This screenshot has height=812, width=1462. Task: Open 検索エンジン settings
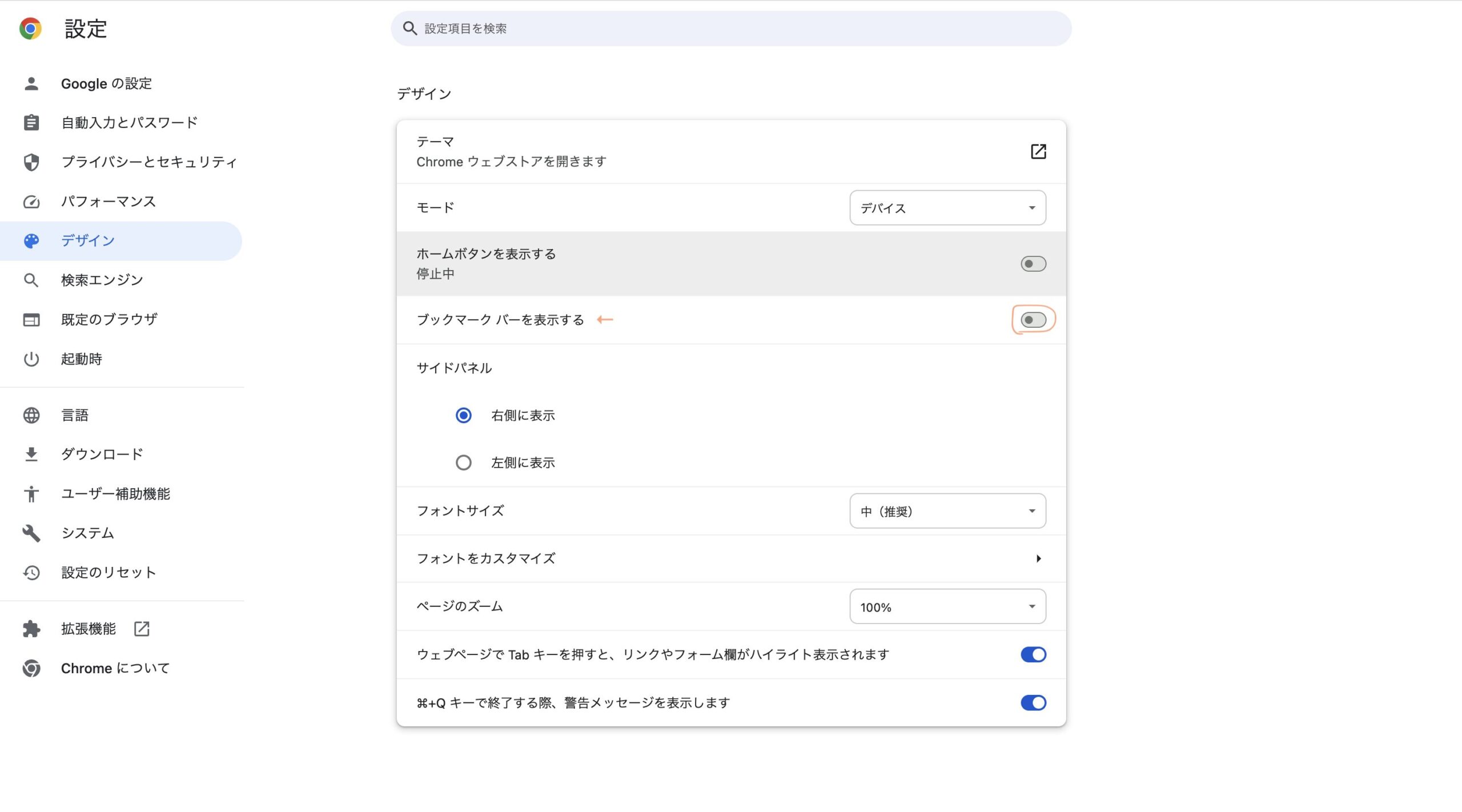pos(121,280)
